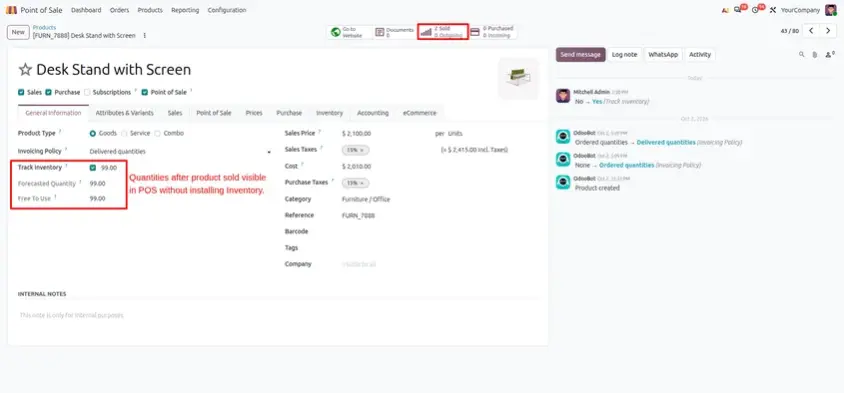Viewport: 844px width, 393px height.
Task: Open the Products menu
Action: (150, 10)
